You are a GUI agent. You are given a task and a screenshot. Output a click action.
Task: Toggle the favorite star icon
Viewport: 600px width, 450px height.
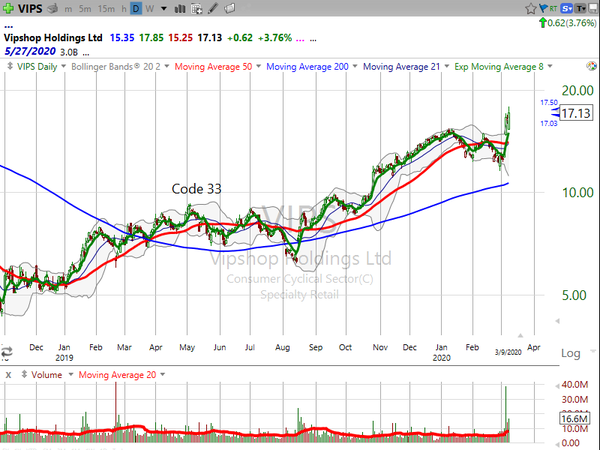[x=530, y=8]
